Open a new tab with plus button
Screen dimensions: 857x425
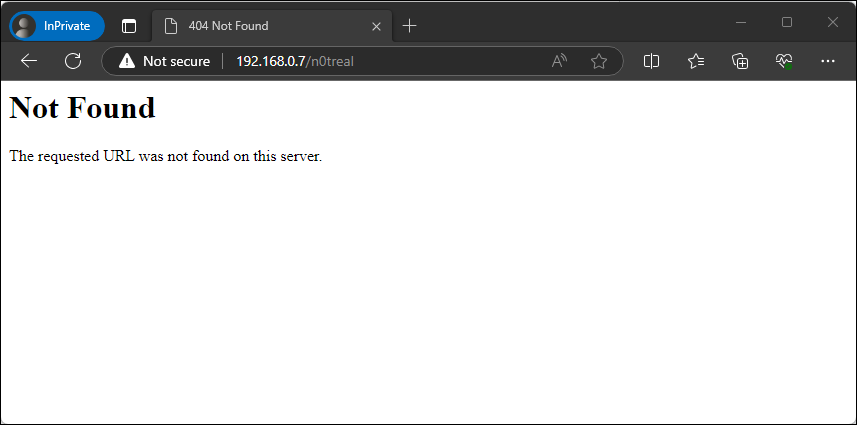tap(409, 26)
